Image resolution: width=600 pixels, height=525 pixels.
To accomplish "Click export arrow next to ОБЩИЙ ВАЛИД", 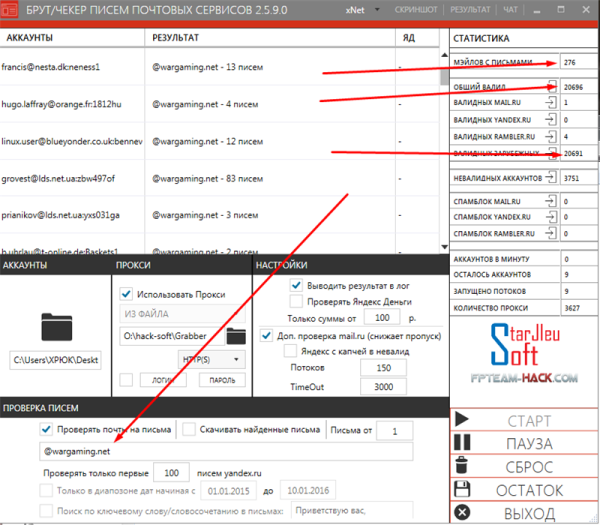I will [551, 87].
